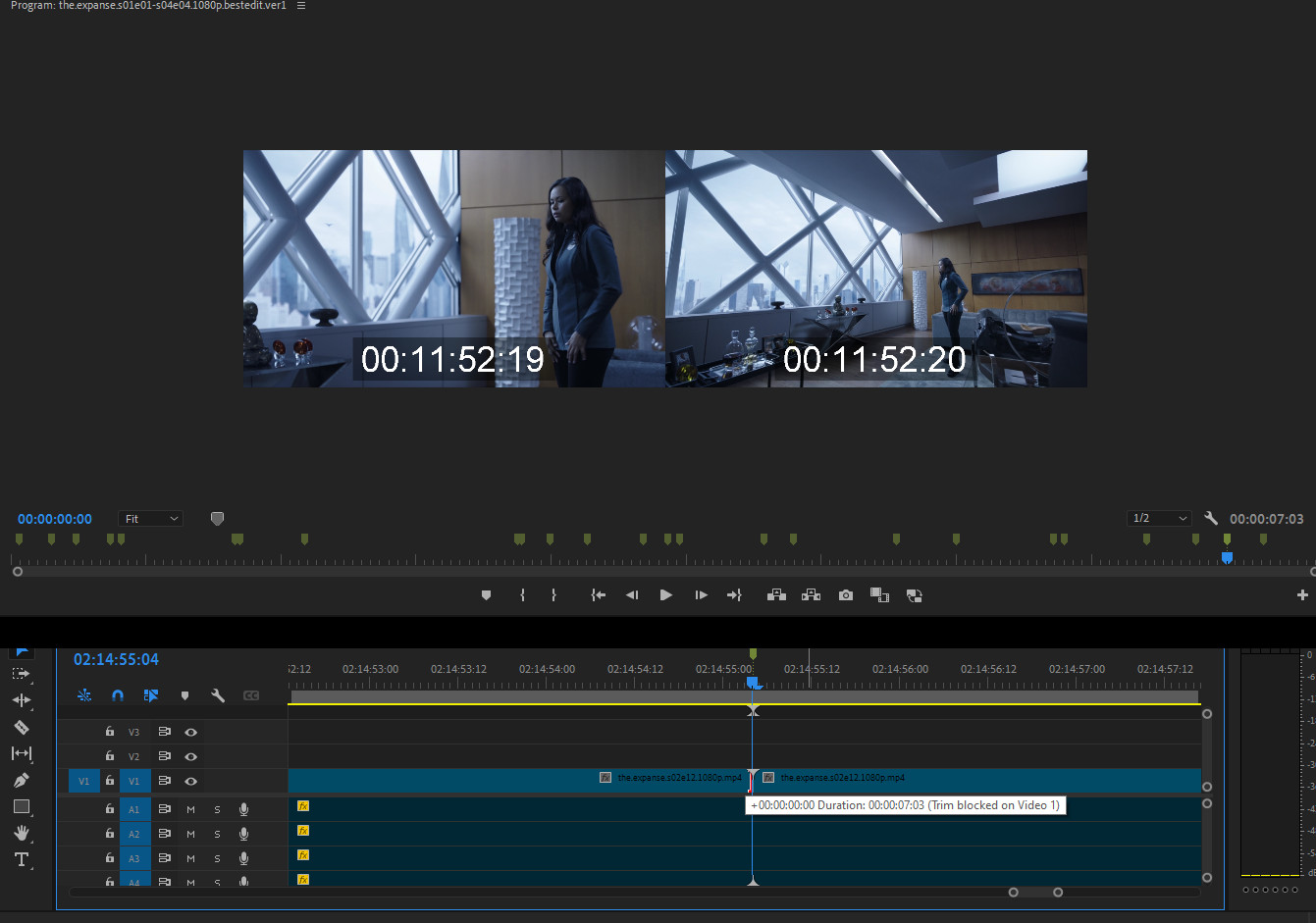Screen dimensions: 1316x923
Task: Click the timeline timecode 02:14:55:04
Action: pyautogui.click(x=116, y=659)
